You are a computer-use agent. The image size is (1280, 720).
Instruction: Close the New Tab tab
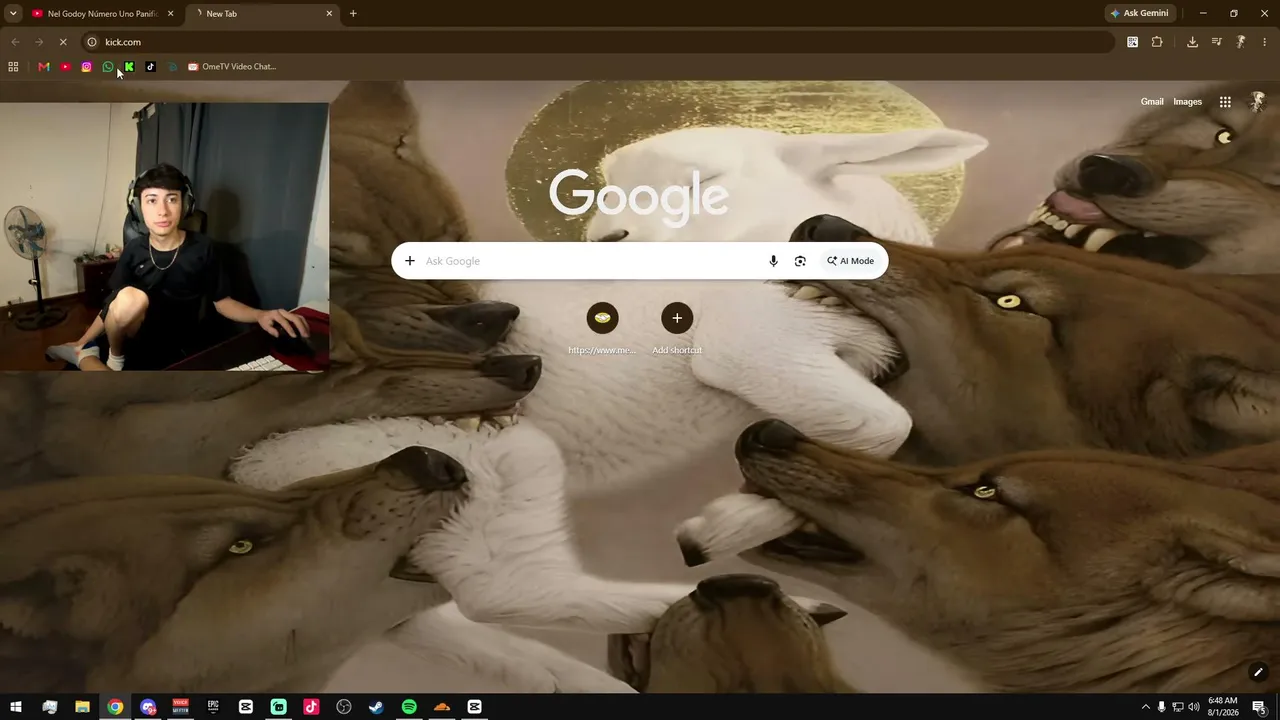329,13
